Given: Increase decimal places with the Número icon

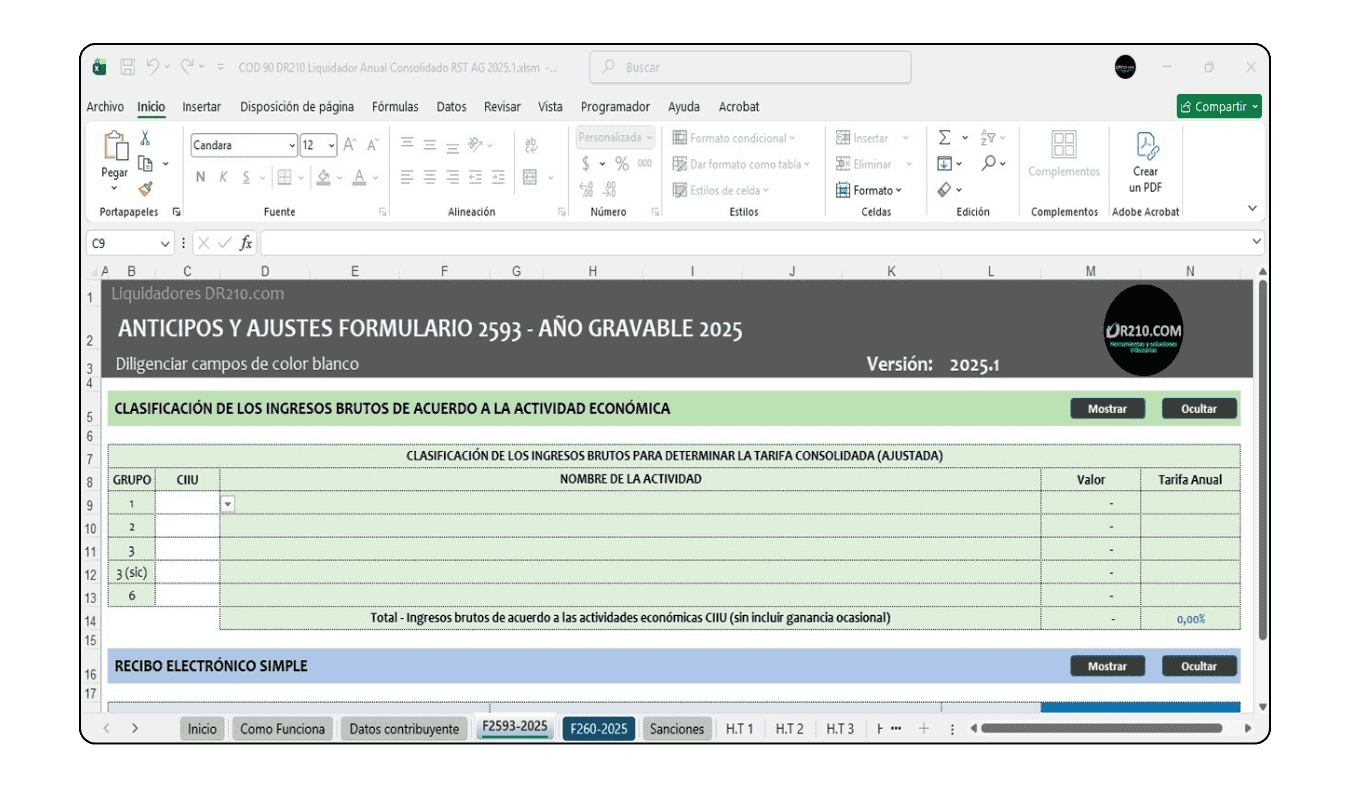Looking at the screenshot, I should (x=585, y=189).
